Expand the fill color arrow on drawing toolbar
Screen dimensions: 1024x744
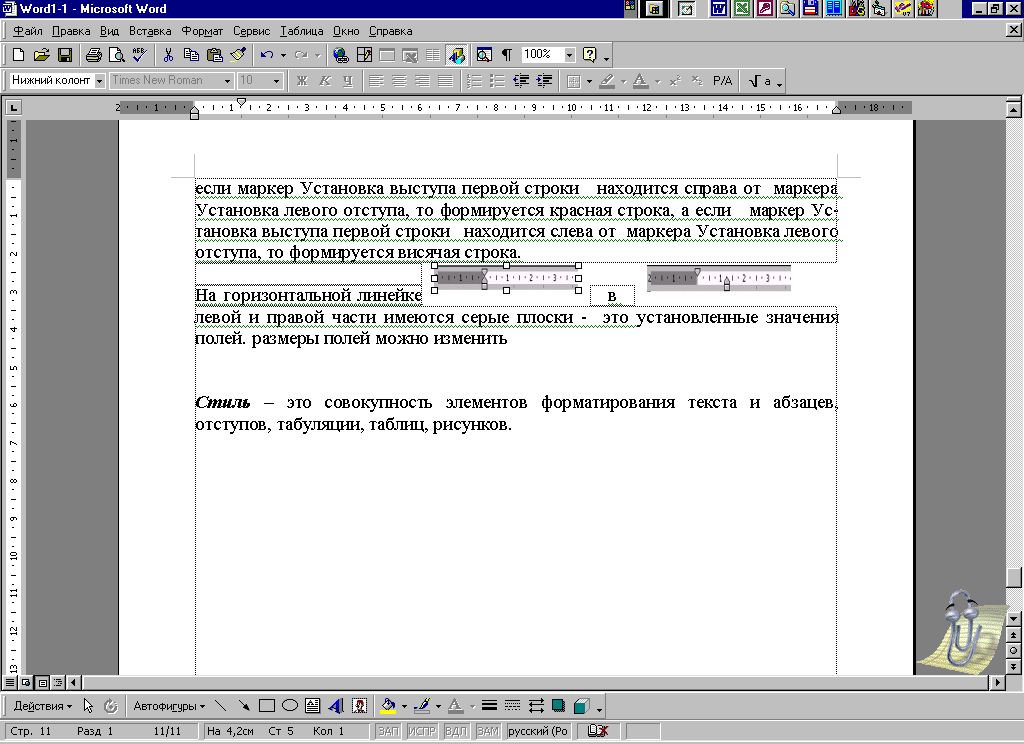(404, 706)
